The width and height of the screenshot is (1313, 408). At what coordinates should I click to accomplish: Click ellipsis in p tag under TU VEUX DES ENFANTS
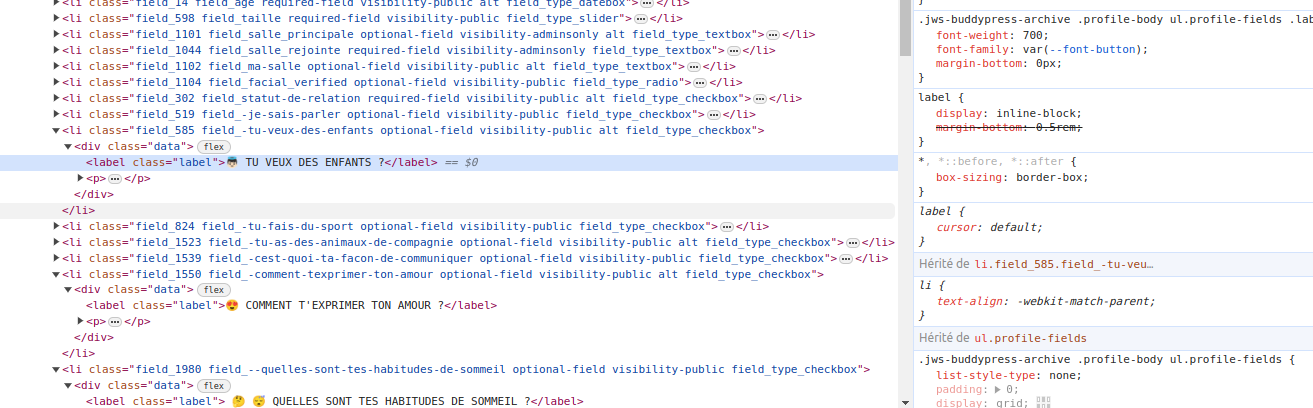(x=115, y=178)
